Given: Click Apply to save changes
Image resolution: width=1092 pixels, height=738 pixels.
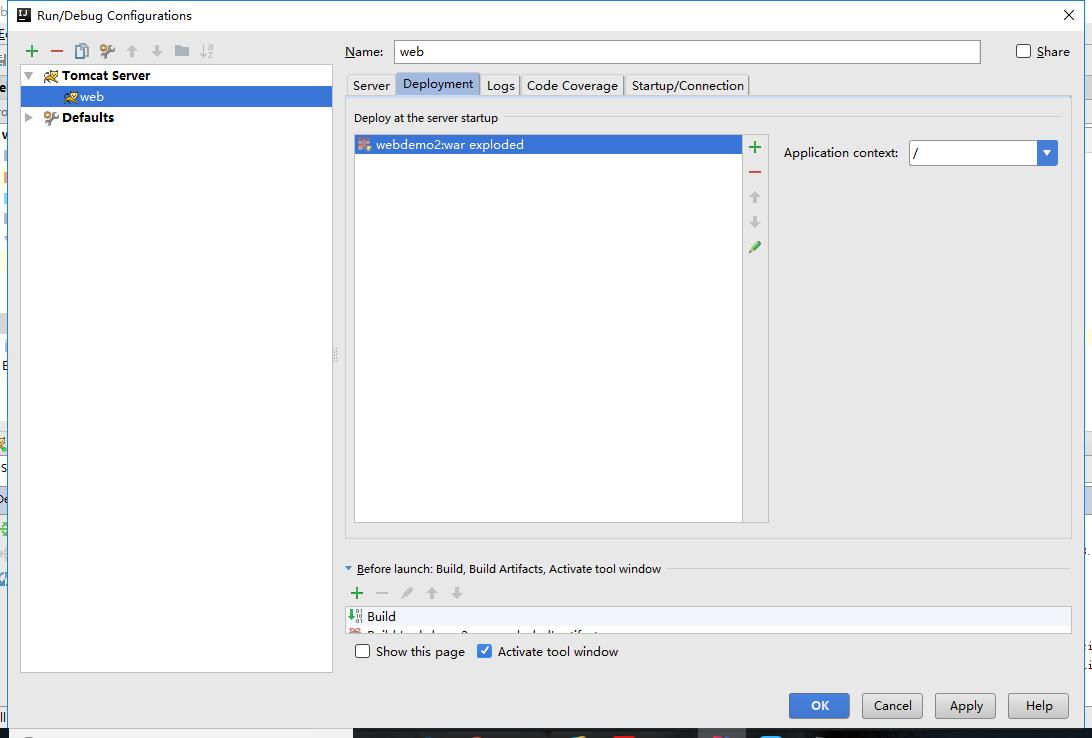Looking at the screenshot, I should (x=965, y=705).
